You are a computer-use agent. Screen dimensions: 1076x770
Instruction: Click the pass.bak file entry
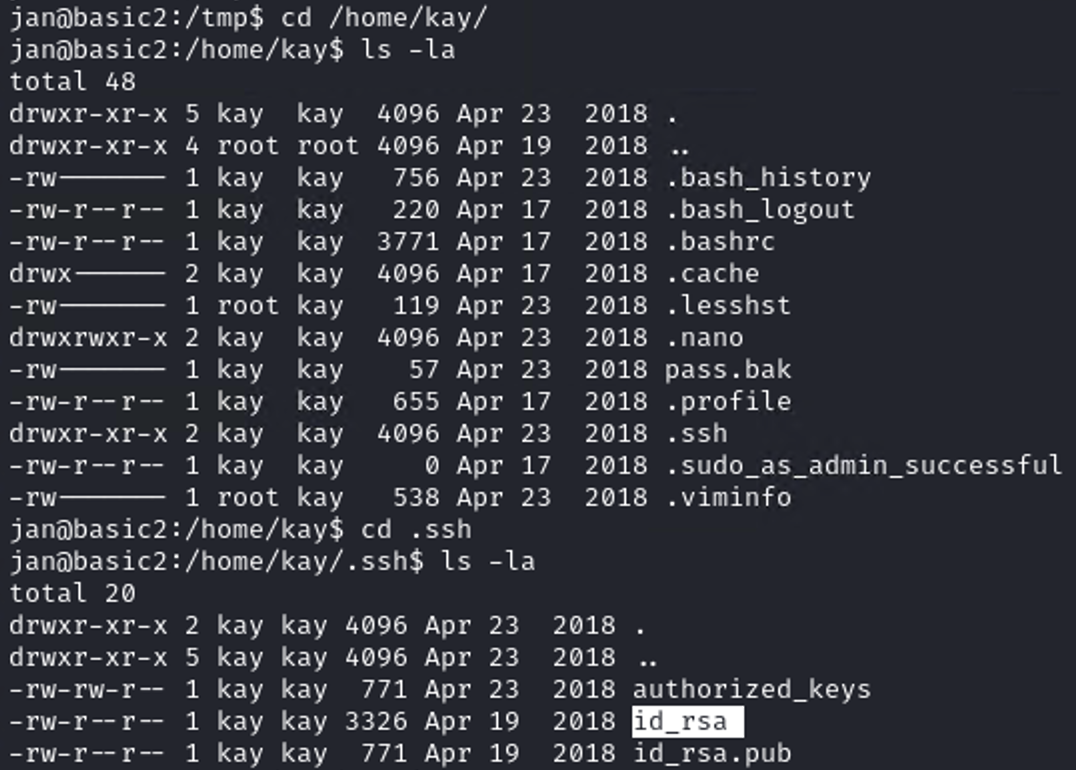(728, 369)
